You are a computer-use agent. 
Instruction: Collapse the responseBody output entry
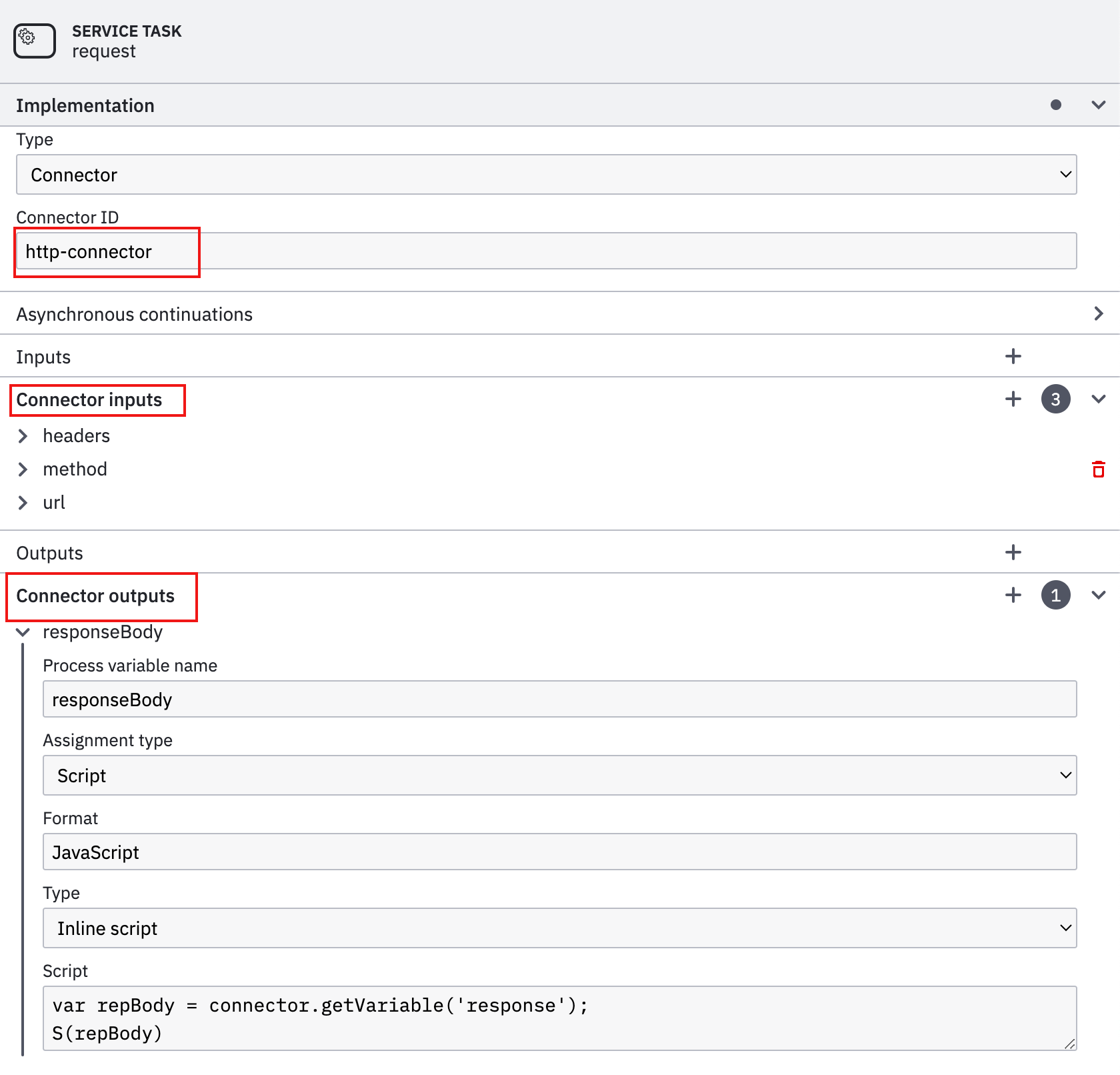[23, 632]
